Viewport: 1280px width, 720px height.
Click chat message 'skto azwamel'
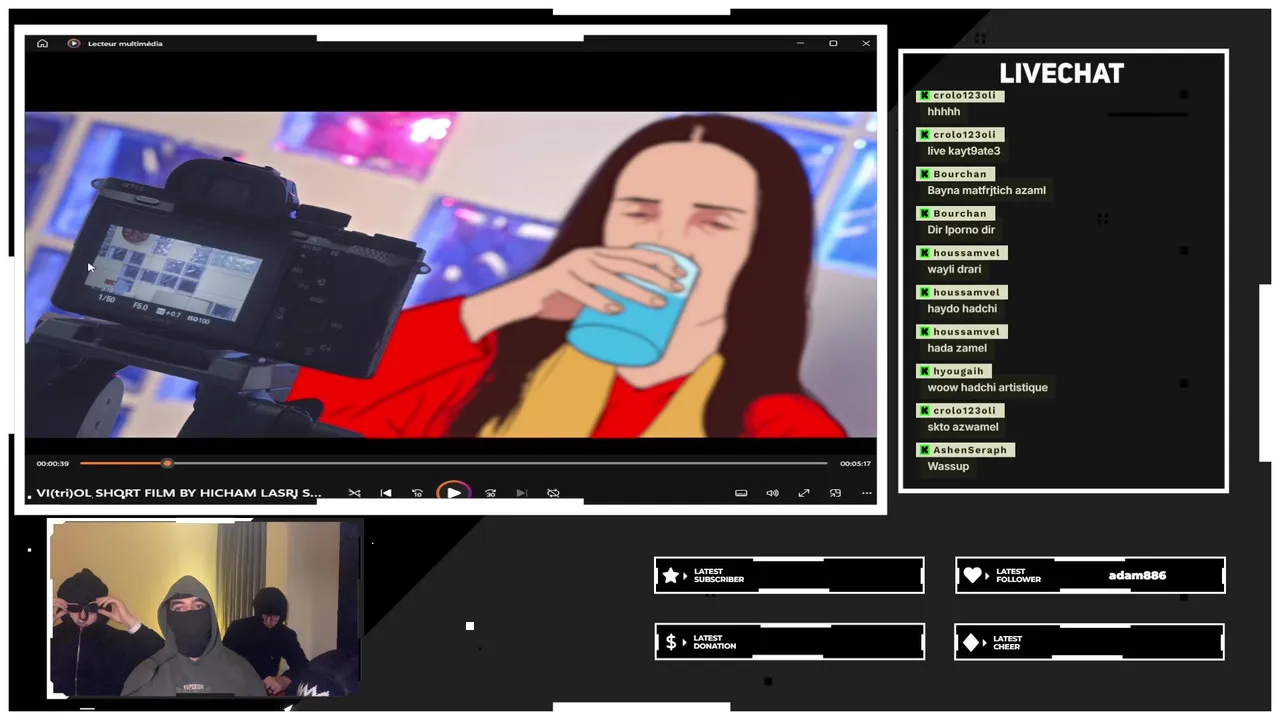tap(963, 427)
